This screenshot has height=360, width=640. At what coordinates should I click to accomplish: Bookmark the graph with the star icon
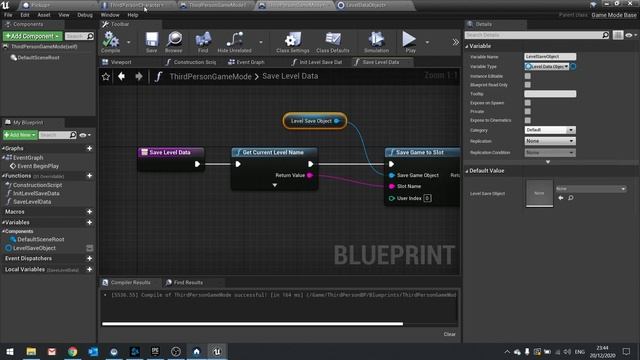tap(106, 76)
